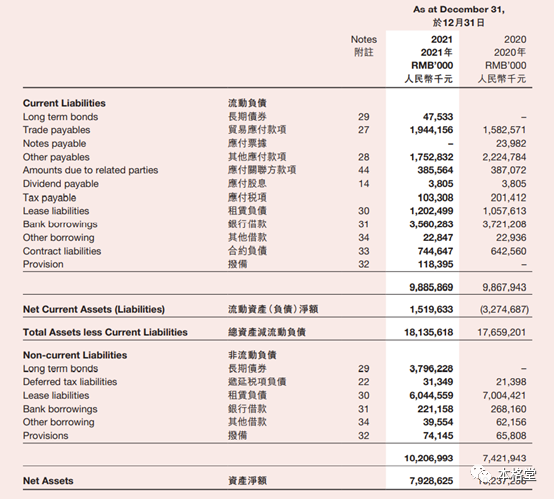Select the Deferred tax liabilities label
Viewport: 554px width, 499px height.
(70, 382)
